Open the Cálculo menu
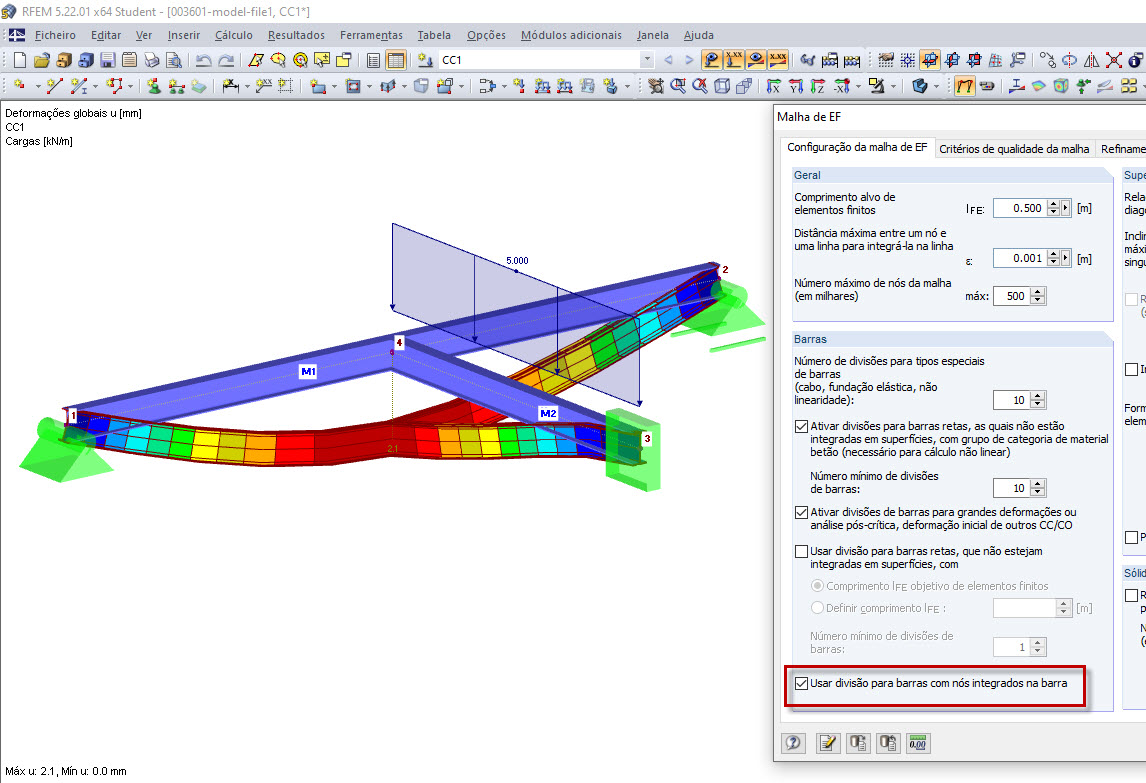Image resolution: width=1146 pixels, height=783 pixels. pyautogui.click(x=233, y=35)
